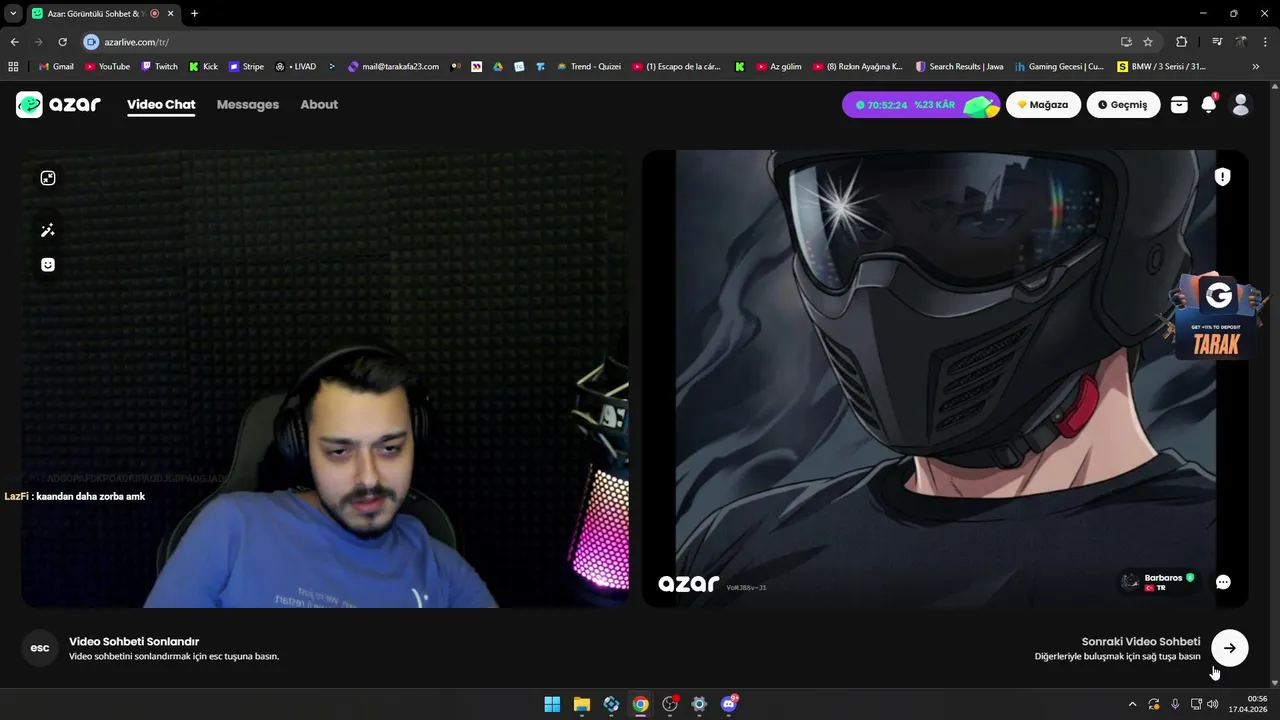Reload the page

click(62, 42)
